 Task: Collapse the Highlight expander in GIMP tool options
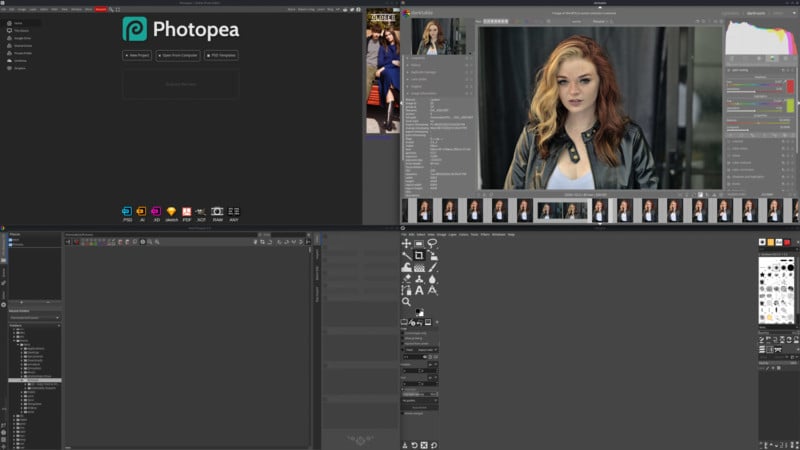404,389
